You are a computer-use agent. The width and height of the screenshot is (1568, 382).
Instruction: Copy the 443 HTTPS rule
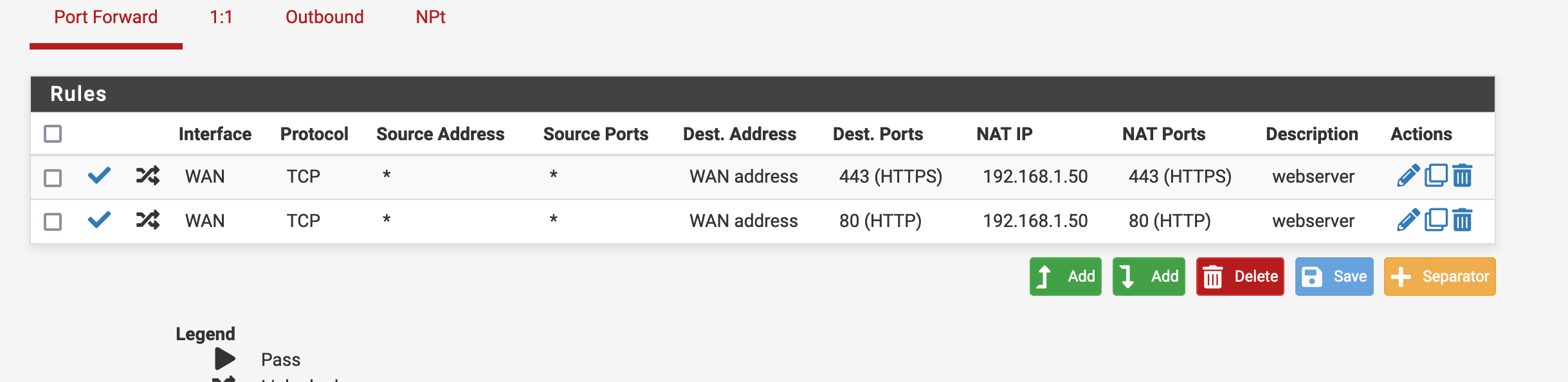coord(1436,176)
